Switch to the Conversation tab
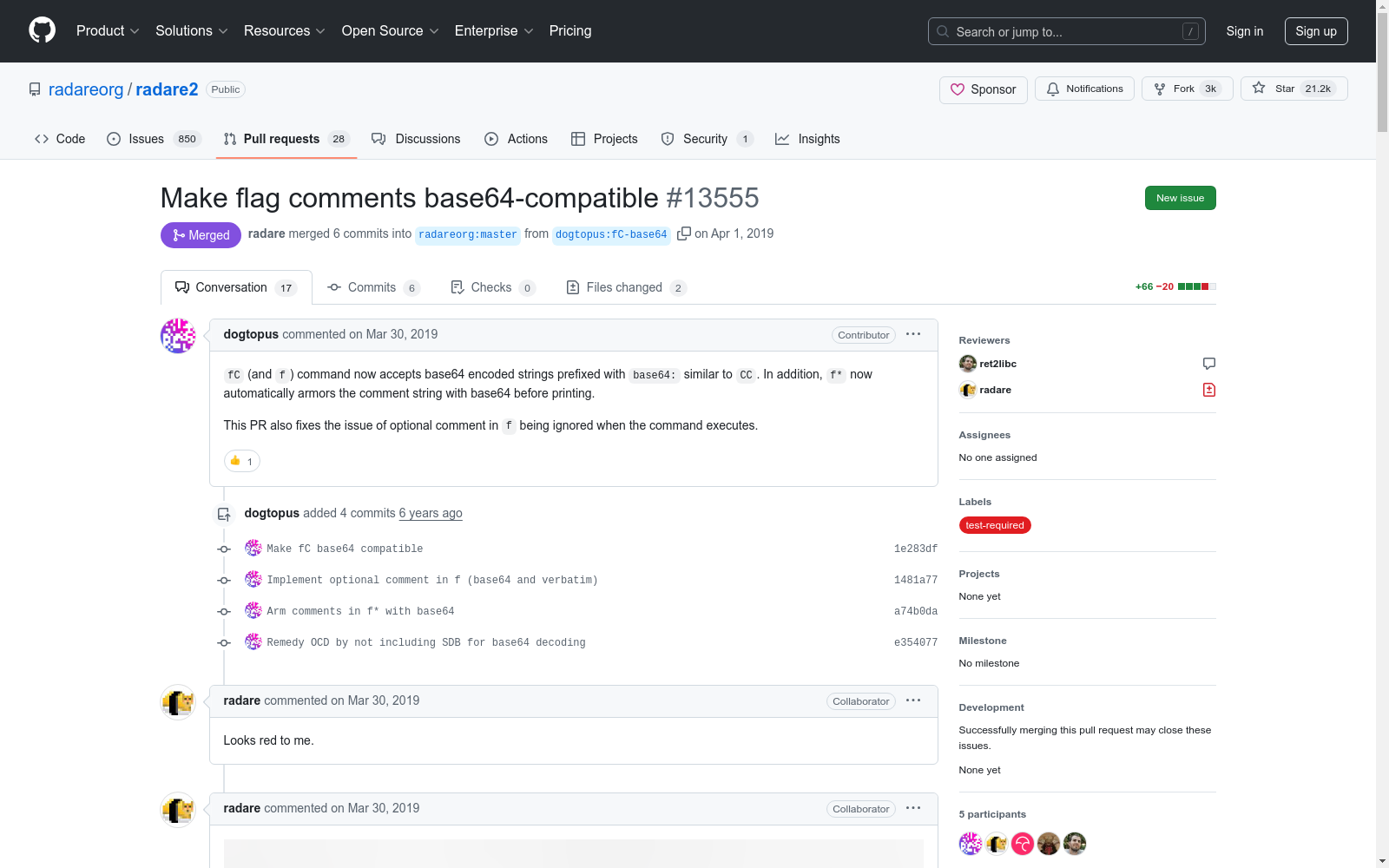1389x868 pixels. (236, 287)
